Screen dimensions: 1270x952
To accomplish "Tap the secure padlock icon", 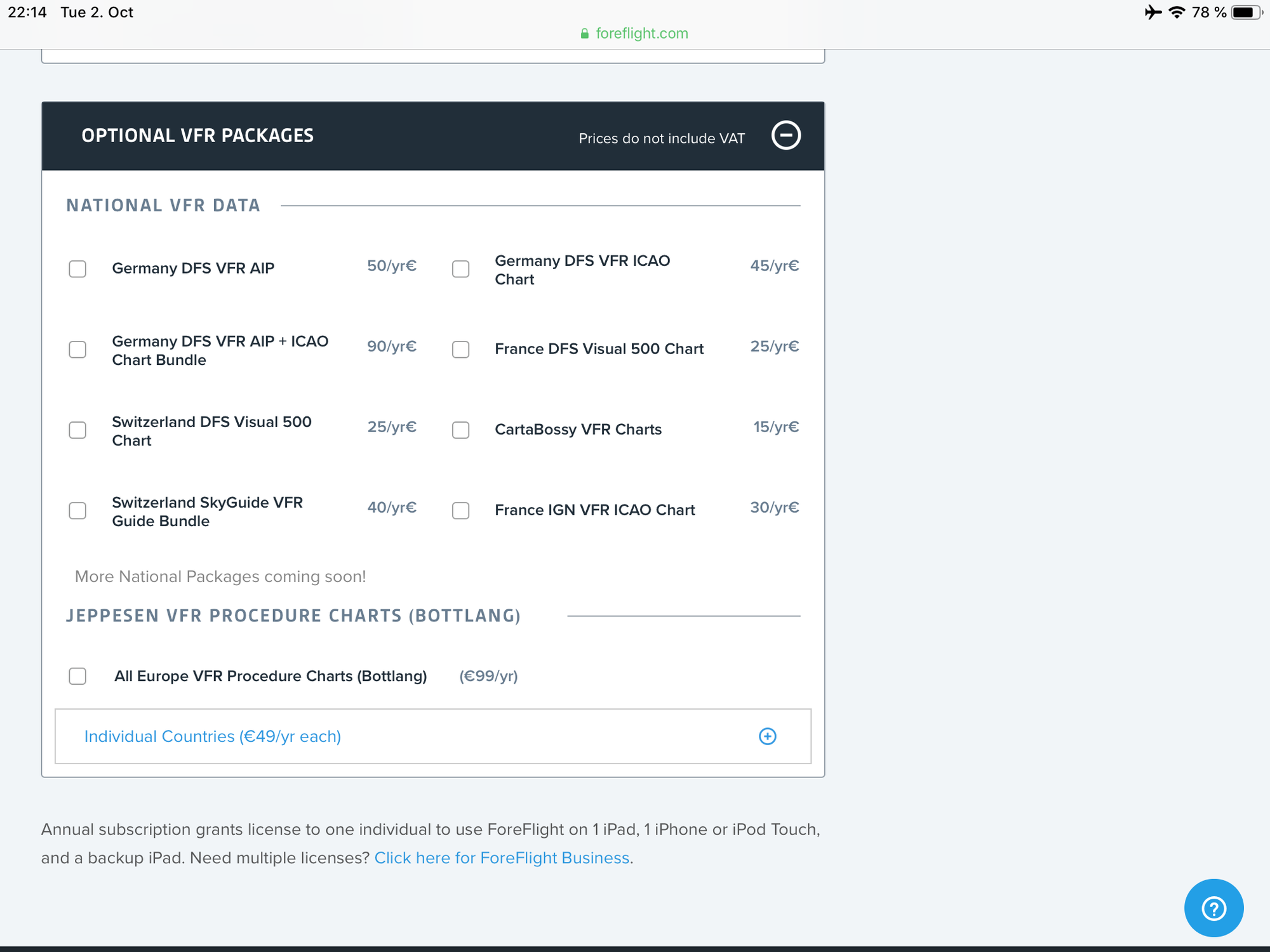I will (x=584, y=34).
